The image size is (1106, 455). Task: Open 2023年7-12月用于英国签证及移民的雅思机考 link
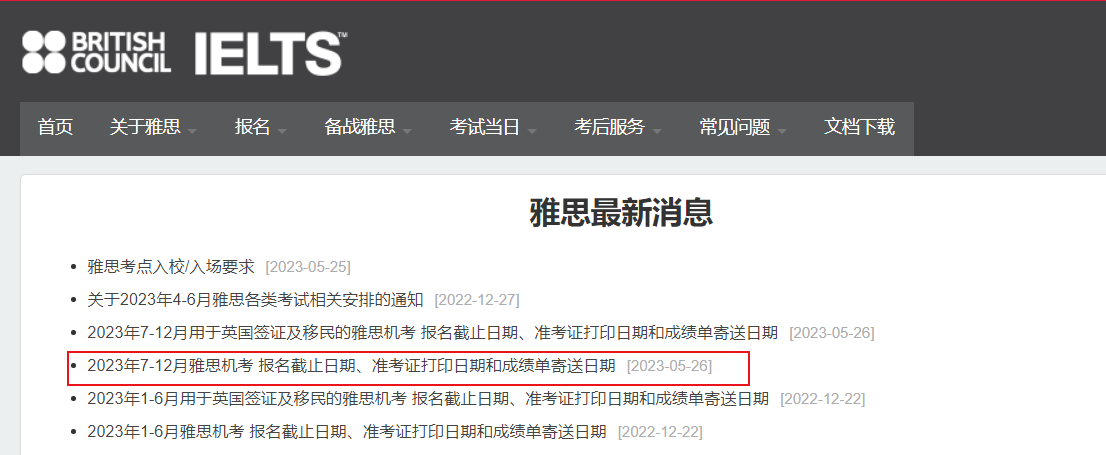tap(432, 333)
